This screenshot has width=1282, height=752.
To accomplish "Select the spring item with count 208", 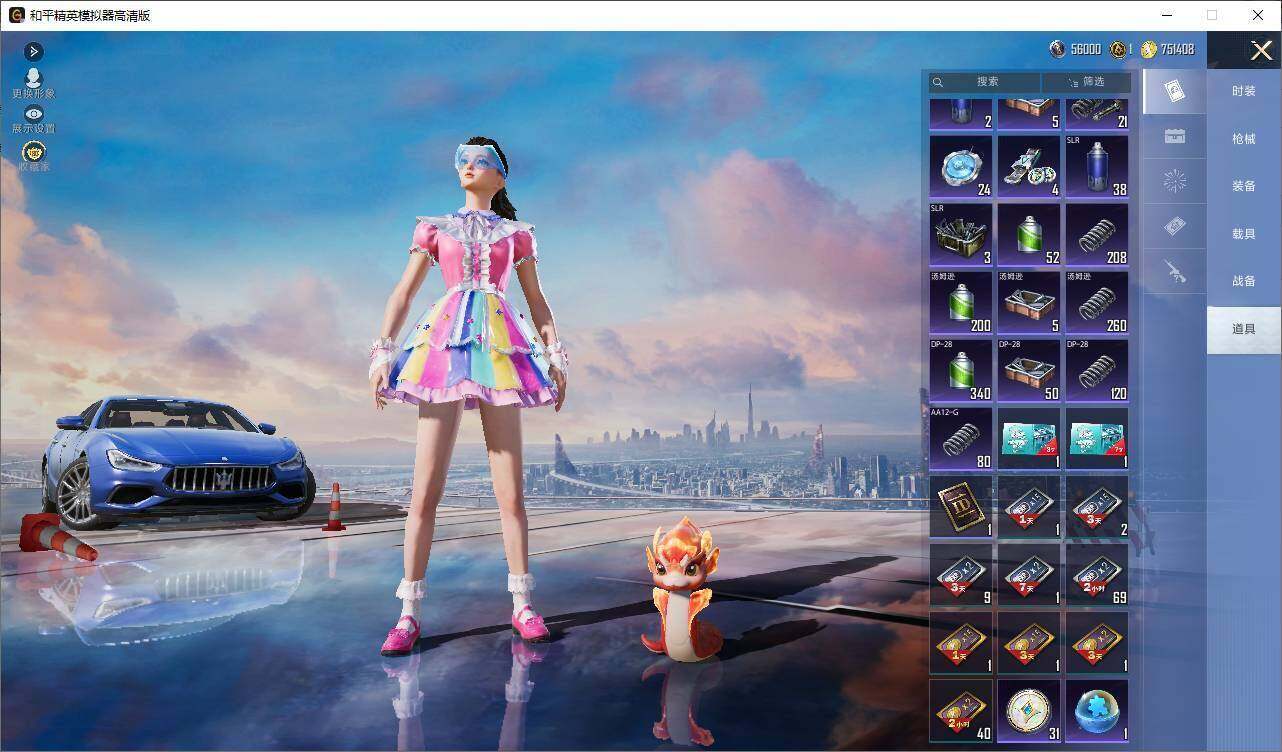I will [1097, 234].
